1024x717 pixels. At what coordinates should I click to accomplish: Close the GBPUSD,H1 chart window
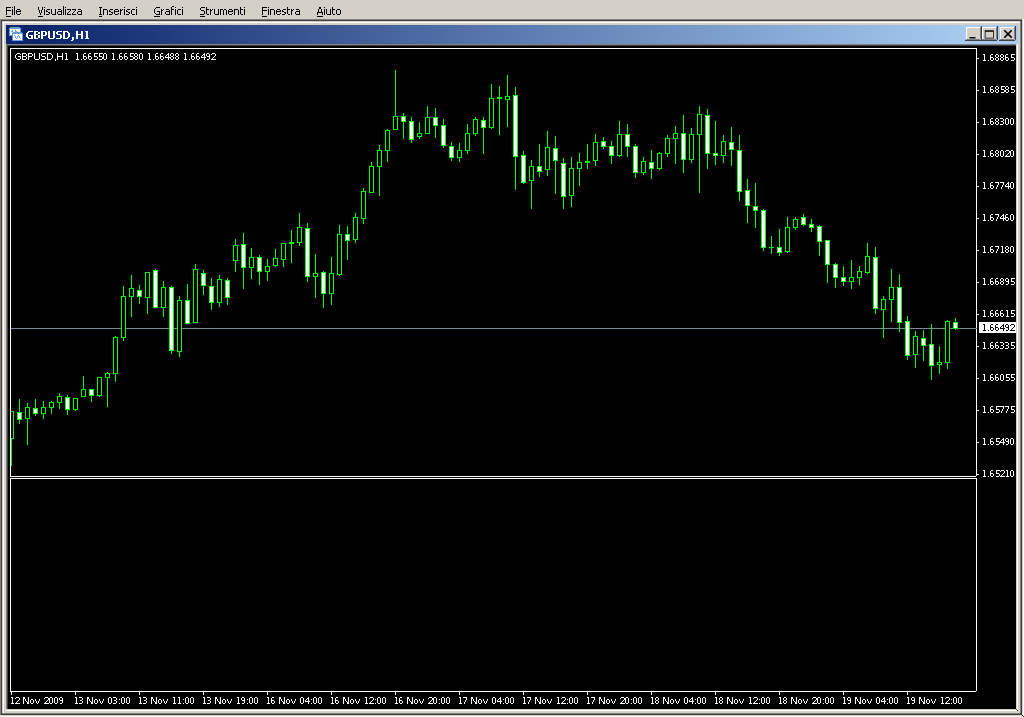pyautogui.click(x=1008, y=34)
